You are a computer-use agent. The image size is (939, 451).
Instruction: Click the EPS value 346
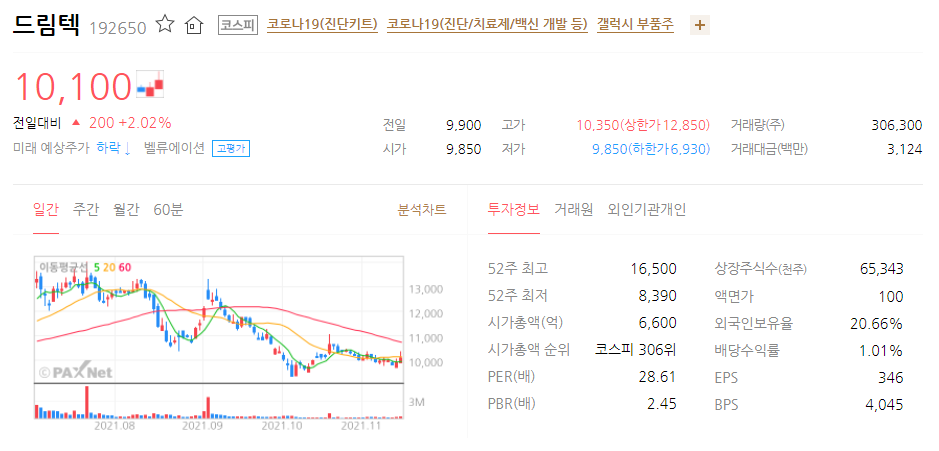point(892,377)
